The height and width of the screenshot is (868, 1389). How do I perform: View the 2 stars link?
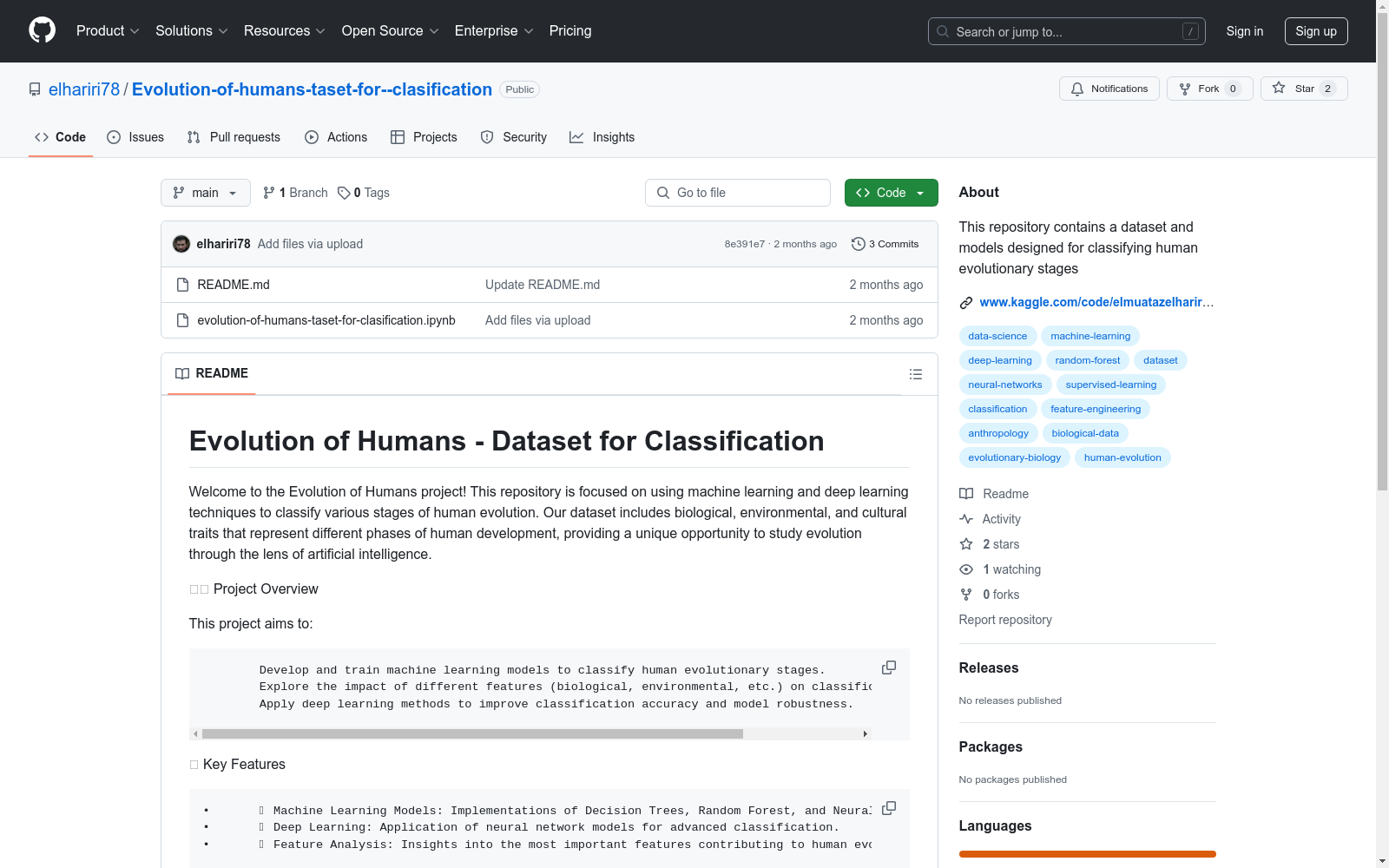tap(990, 544)
